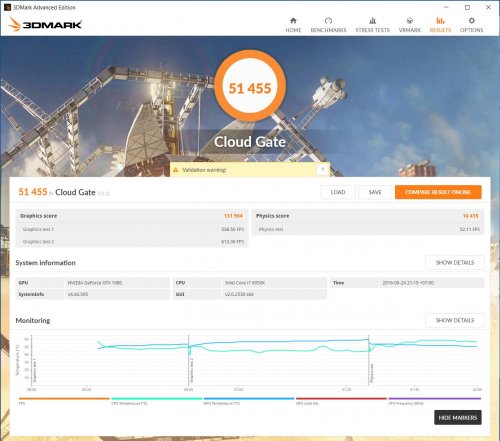The width and height of the screenshot is (500, 441).
Task: Click the validation warning triangle icon
Action: pos(176,170)
